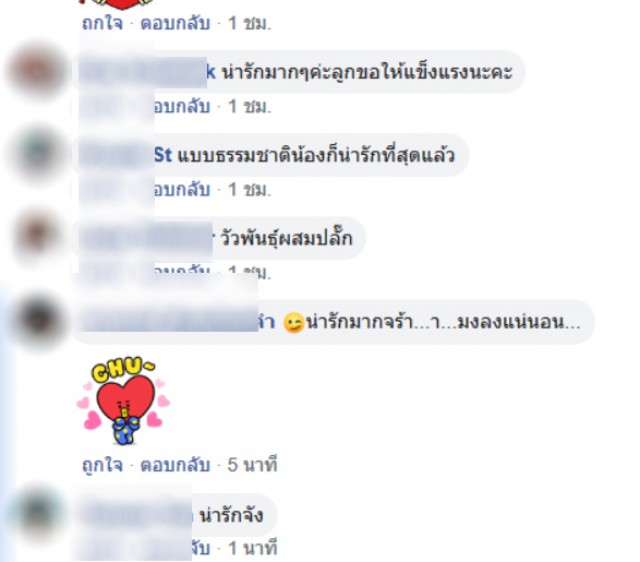Open avatar beside the น่ารักมากๆค่ะลูก comment

tap(36, 70)
